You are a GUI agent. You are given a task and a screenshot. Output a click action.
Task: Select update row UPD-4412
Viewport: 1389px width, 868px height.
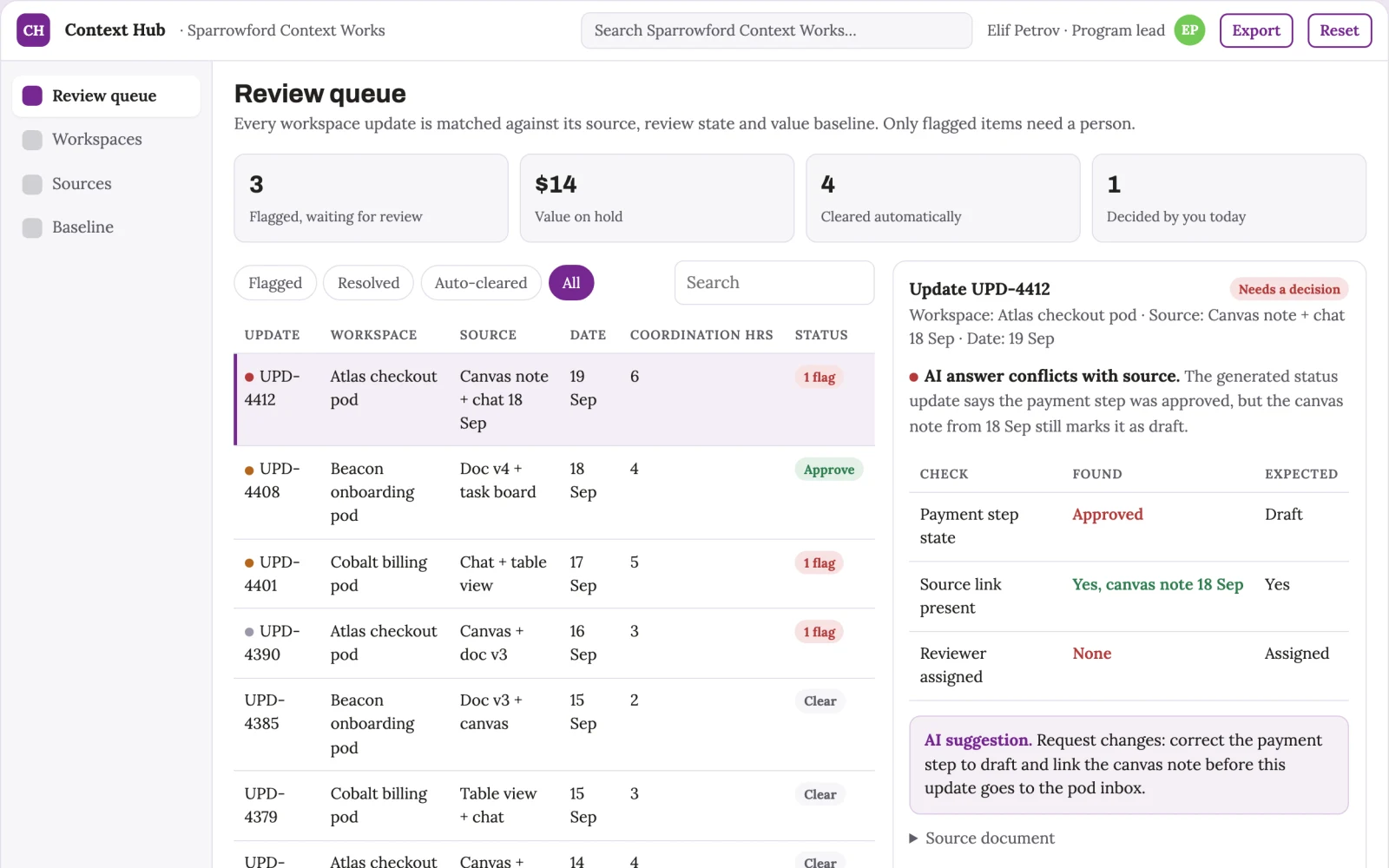click(555, 399)
